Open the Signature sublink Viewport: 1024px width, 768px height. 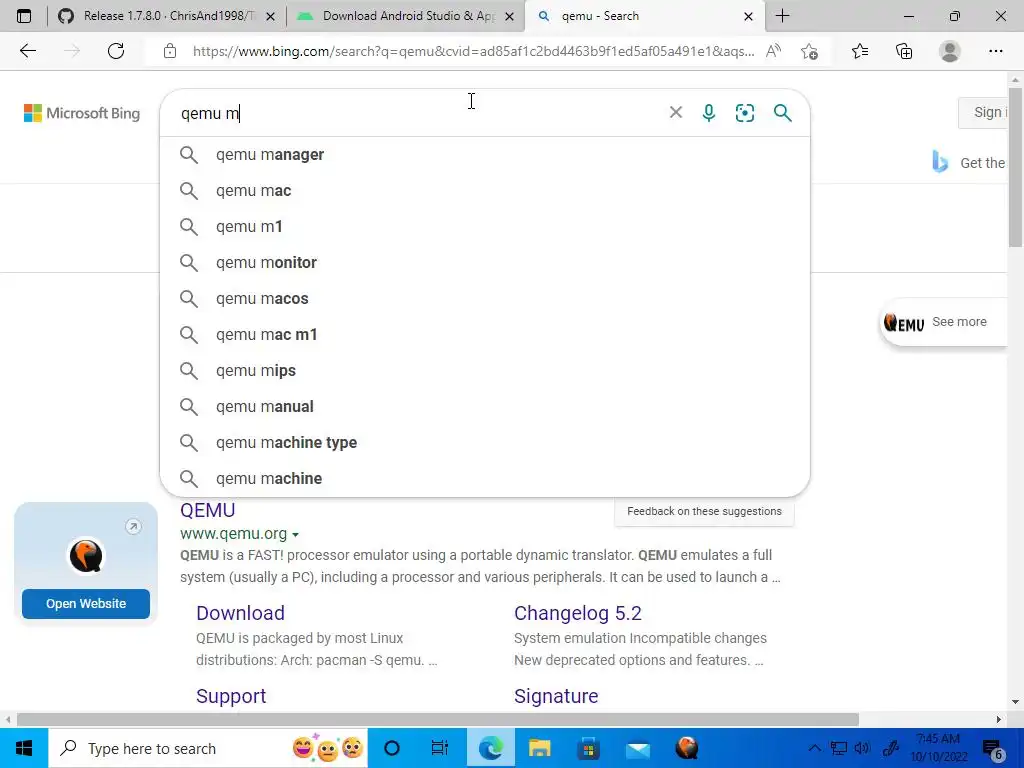[556, 696]
